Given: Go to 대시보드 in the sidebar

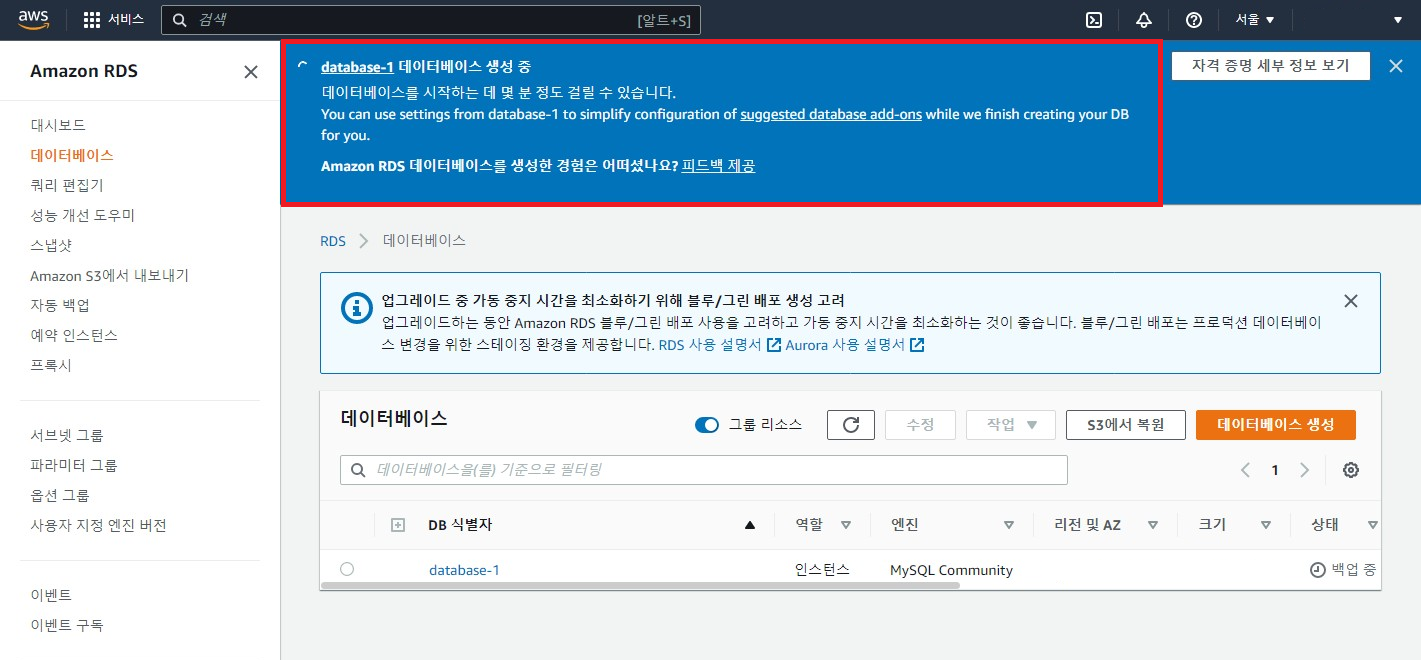Looking at the screenshot, I should coord(58,125).
